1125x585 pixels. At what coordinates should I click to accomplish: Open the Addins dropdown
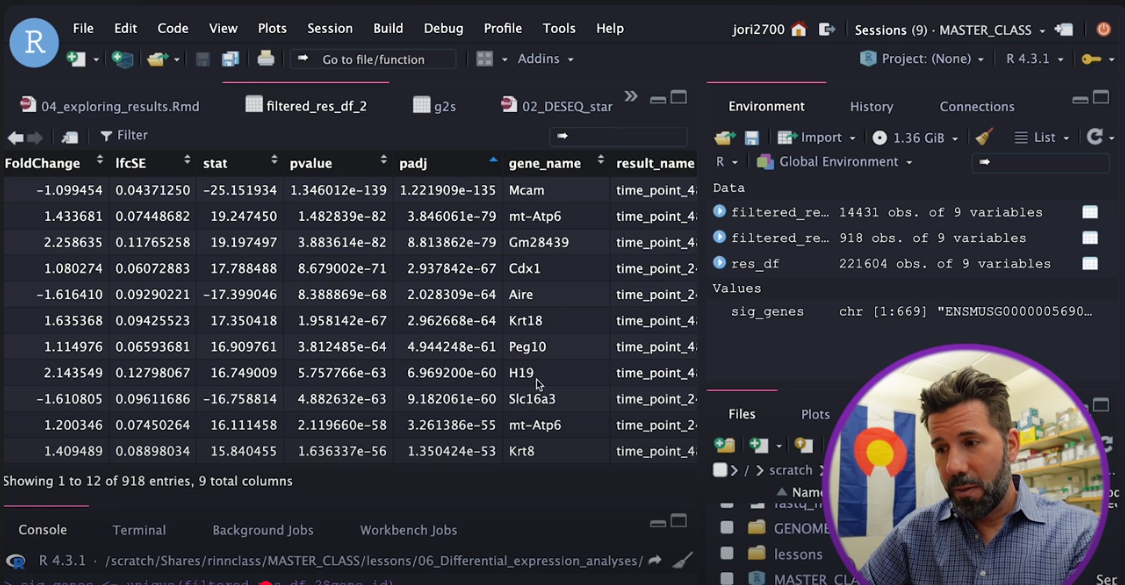[x=545, y=59]
